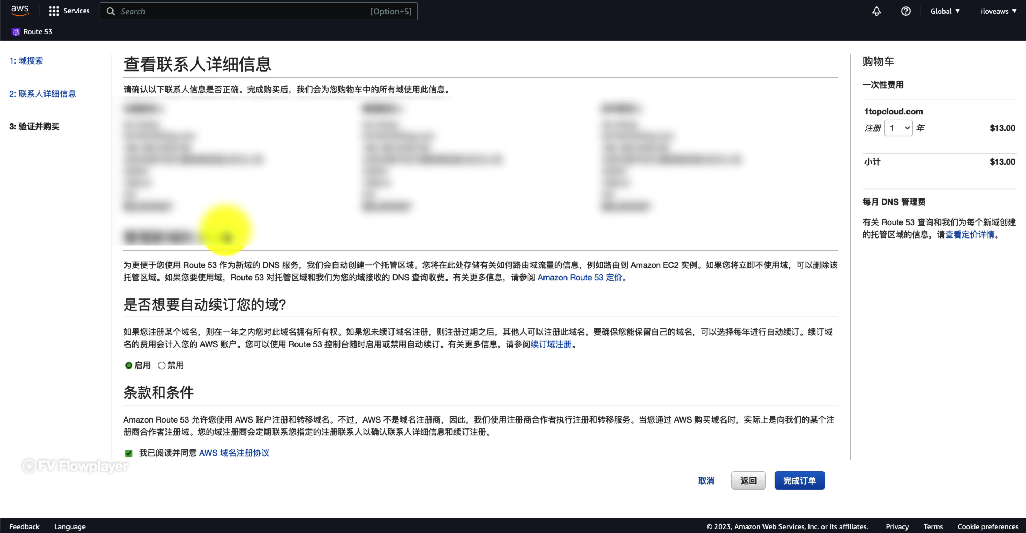Image resolution: width=1026 pixels, height=533 pixels.
Task: Open the AWS console home logo
Action: pos(20,10)
